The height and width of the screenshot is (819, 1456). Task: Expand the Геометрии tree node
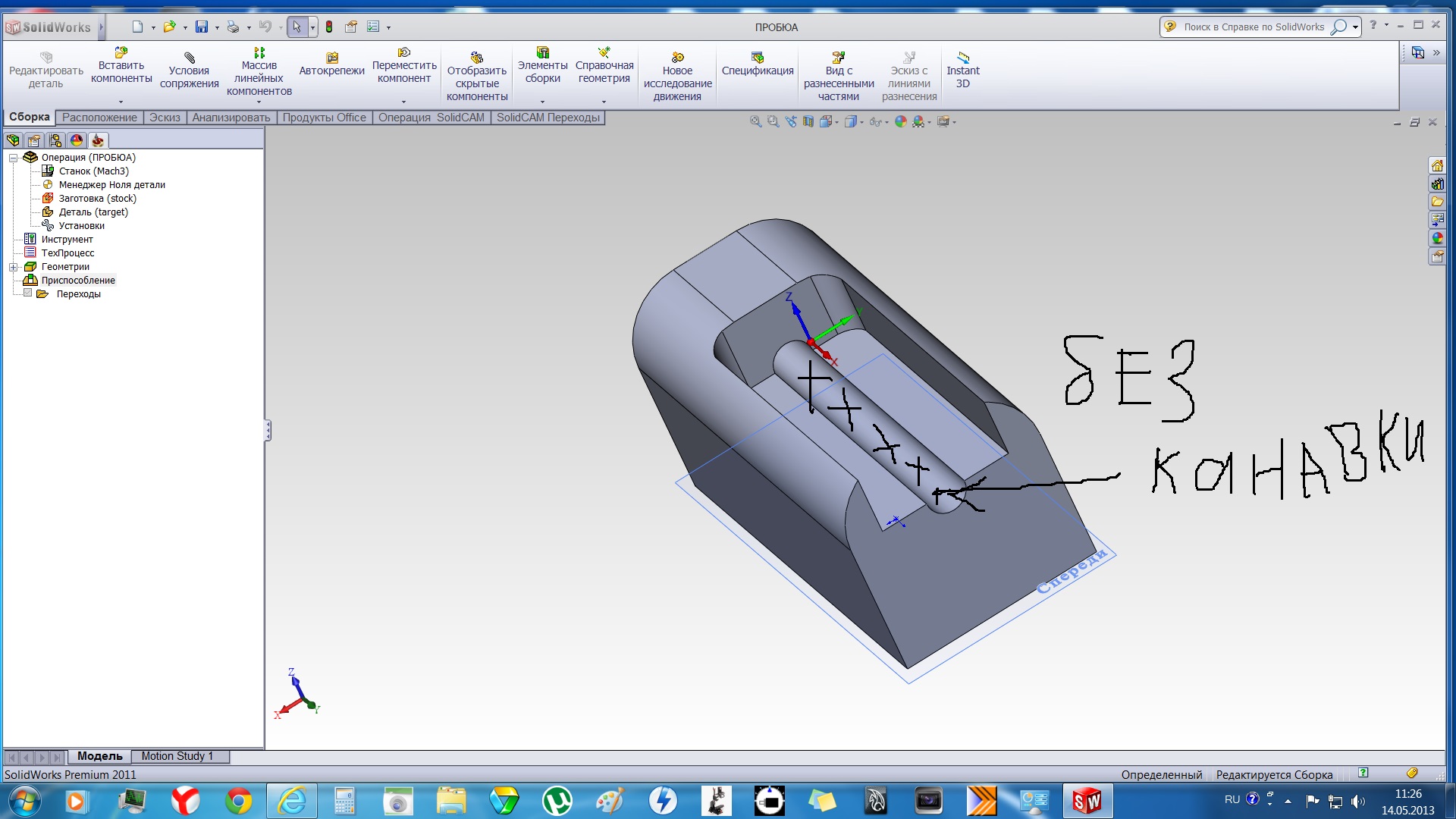13,267
